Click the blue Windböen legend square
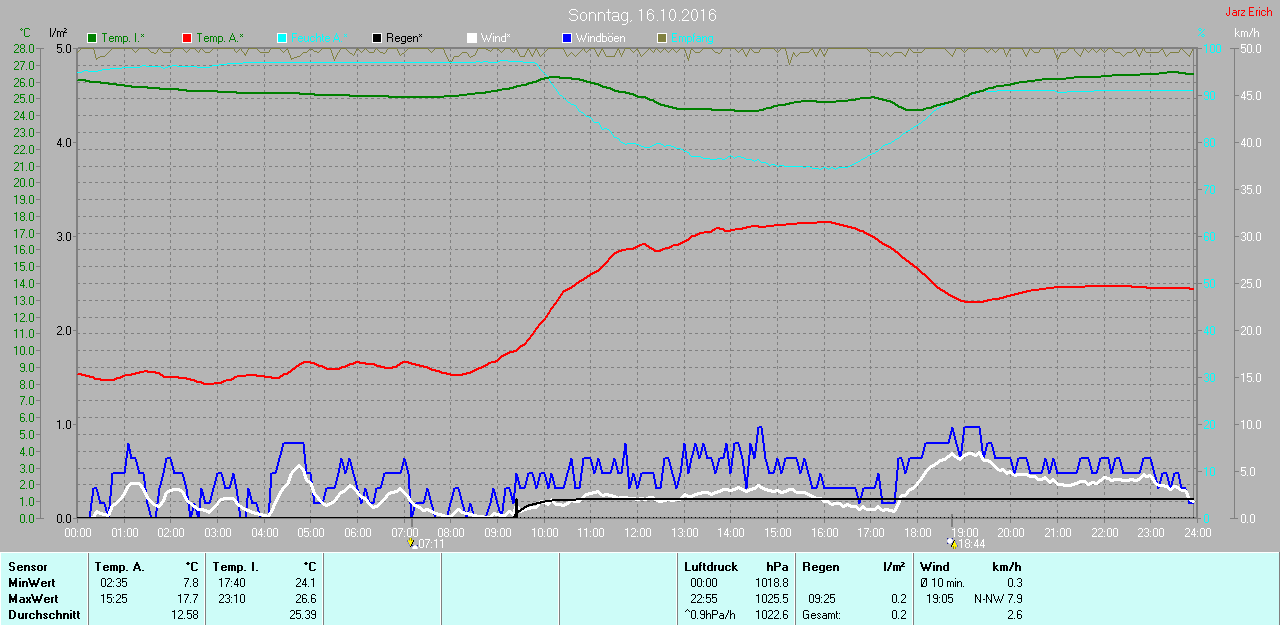Viewport: 1280px width, 625px height. click(567, 38)
